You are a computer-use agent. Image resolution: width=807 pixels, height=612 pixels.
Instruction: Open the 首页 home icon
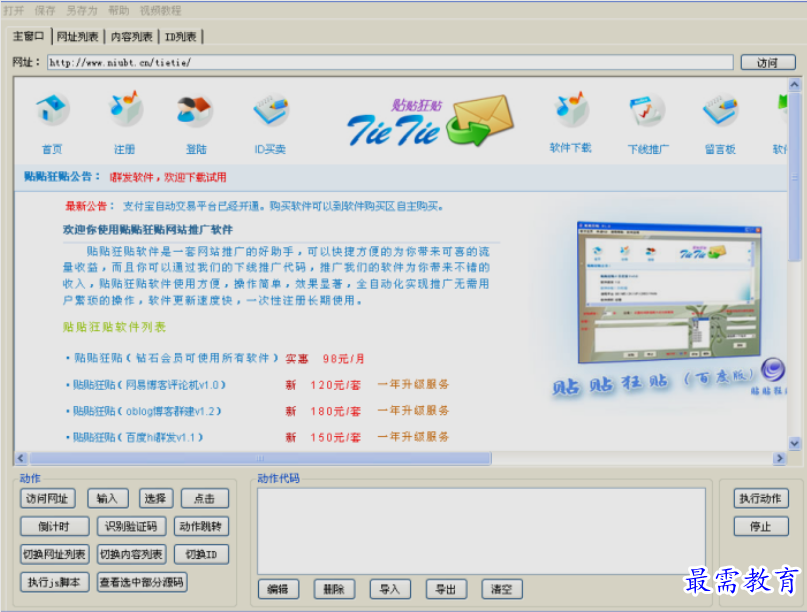pos(52,110)
